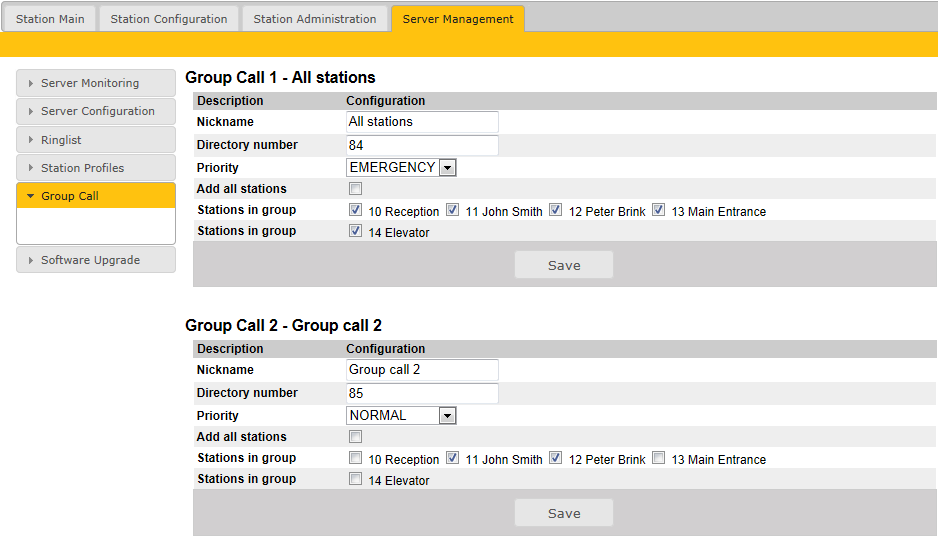938x540 pixels.
Task: Collapse the Group Call sidebar section
Action: (x=96, y=196)
